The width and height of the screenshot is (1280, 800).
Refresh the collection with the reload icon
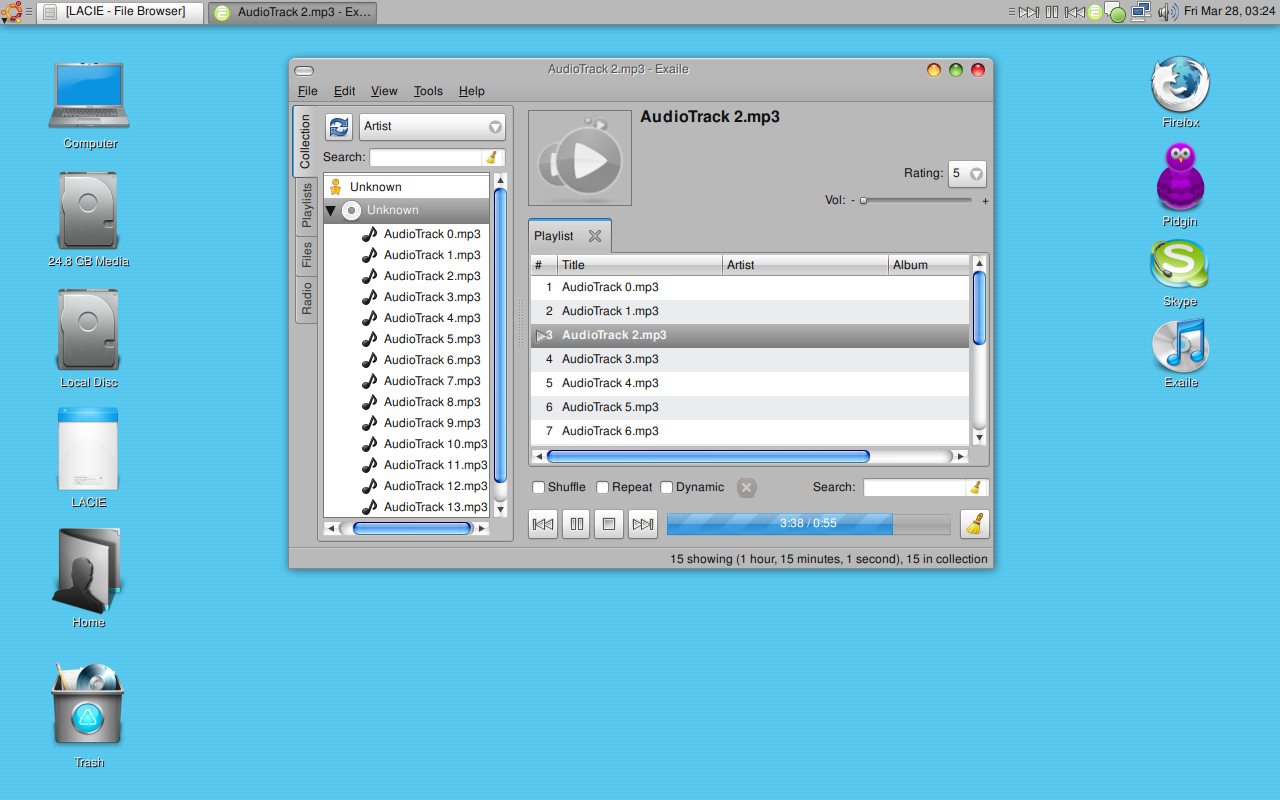[339, 127]
